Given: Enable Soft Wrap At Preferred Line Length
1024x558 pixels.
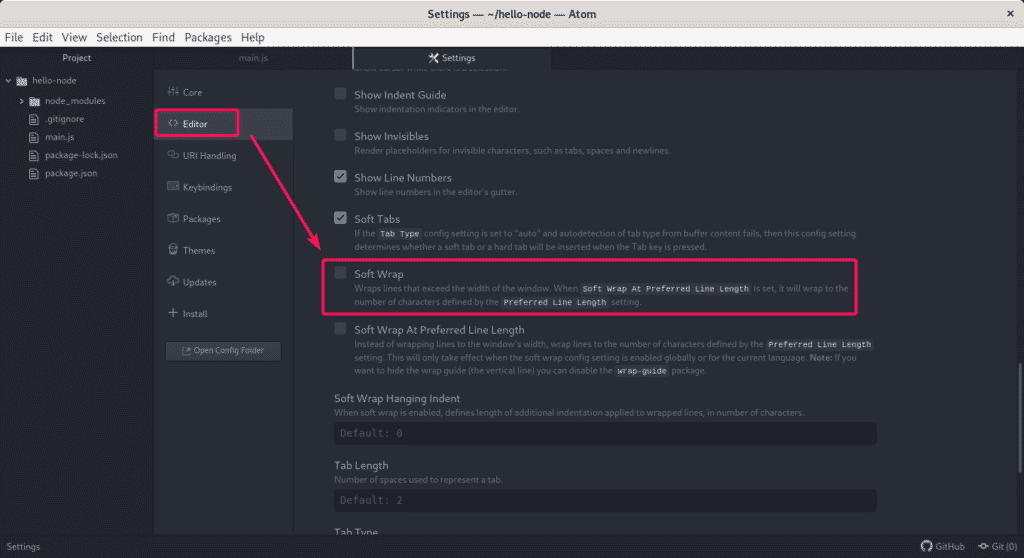Looking at the screenshot, I should tap(340, 329).
